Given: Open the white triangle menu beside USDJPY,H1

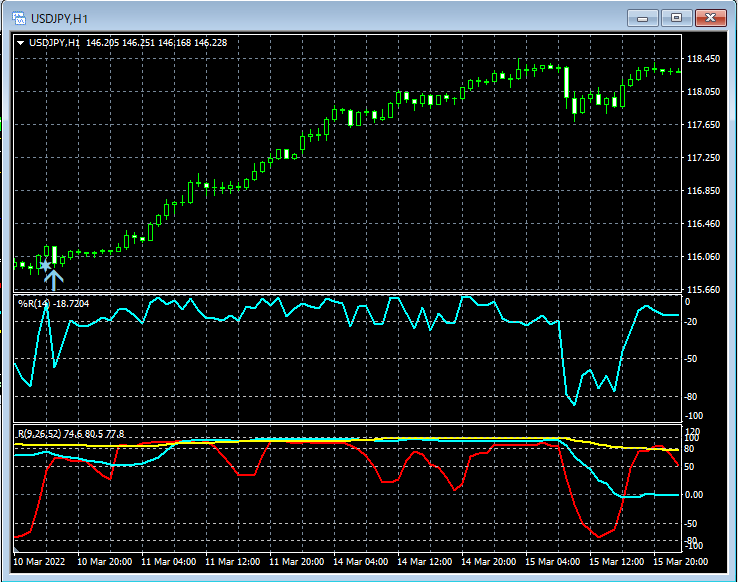Looking at the screenshot, I should coord(21,42).
